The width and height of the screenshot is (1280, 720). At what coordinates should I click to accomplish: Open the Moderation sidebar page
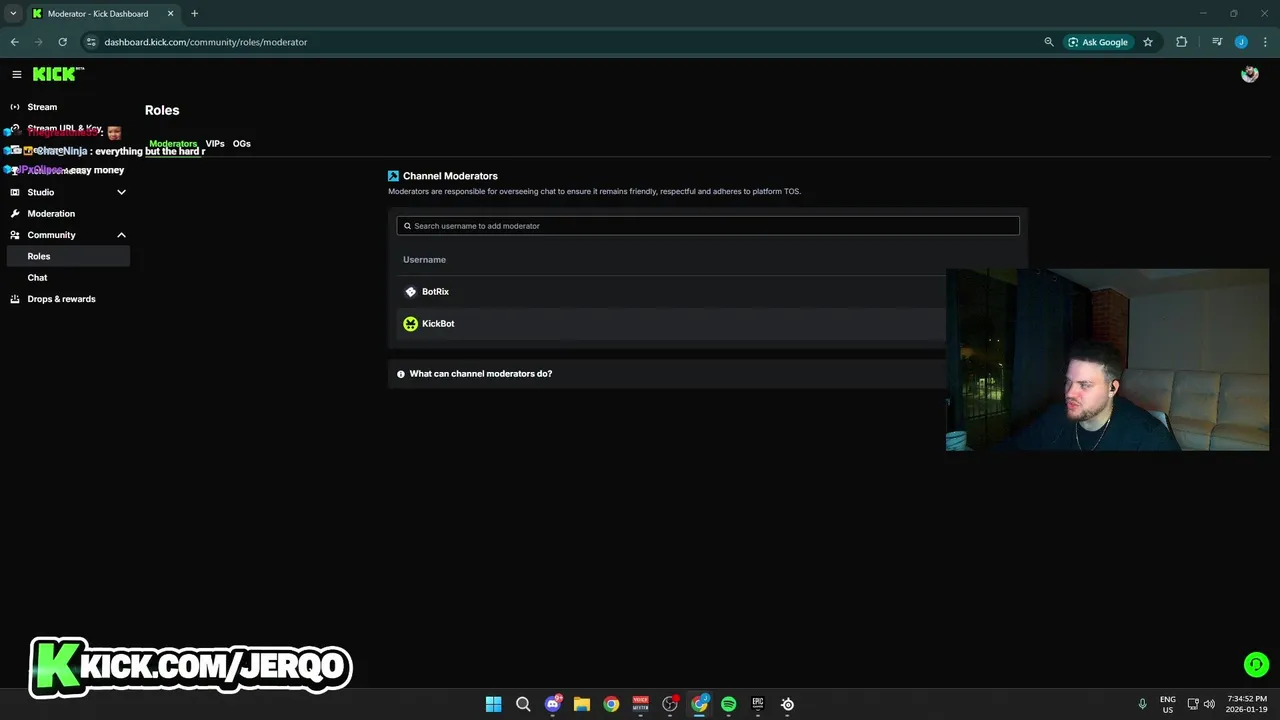tap(51, 214)
